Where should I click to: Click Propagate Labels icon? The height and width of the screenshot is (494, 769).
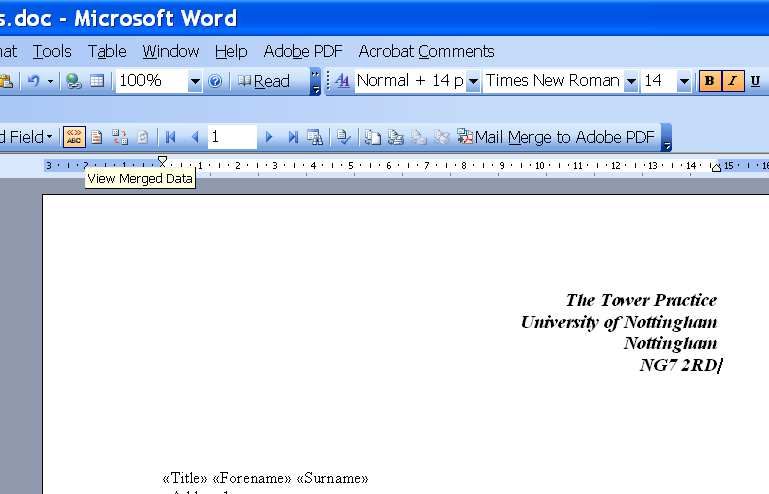click(x=142, y=137)
